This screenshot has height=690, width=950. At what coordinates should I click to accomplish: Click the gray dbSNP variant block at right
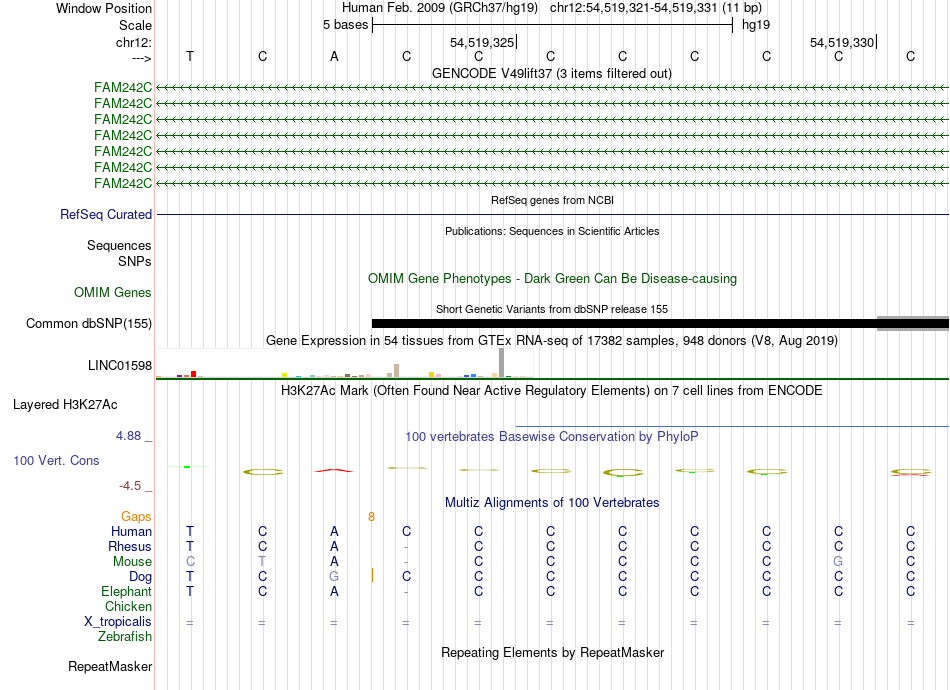pyautogui.click(x=913, y=323)
